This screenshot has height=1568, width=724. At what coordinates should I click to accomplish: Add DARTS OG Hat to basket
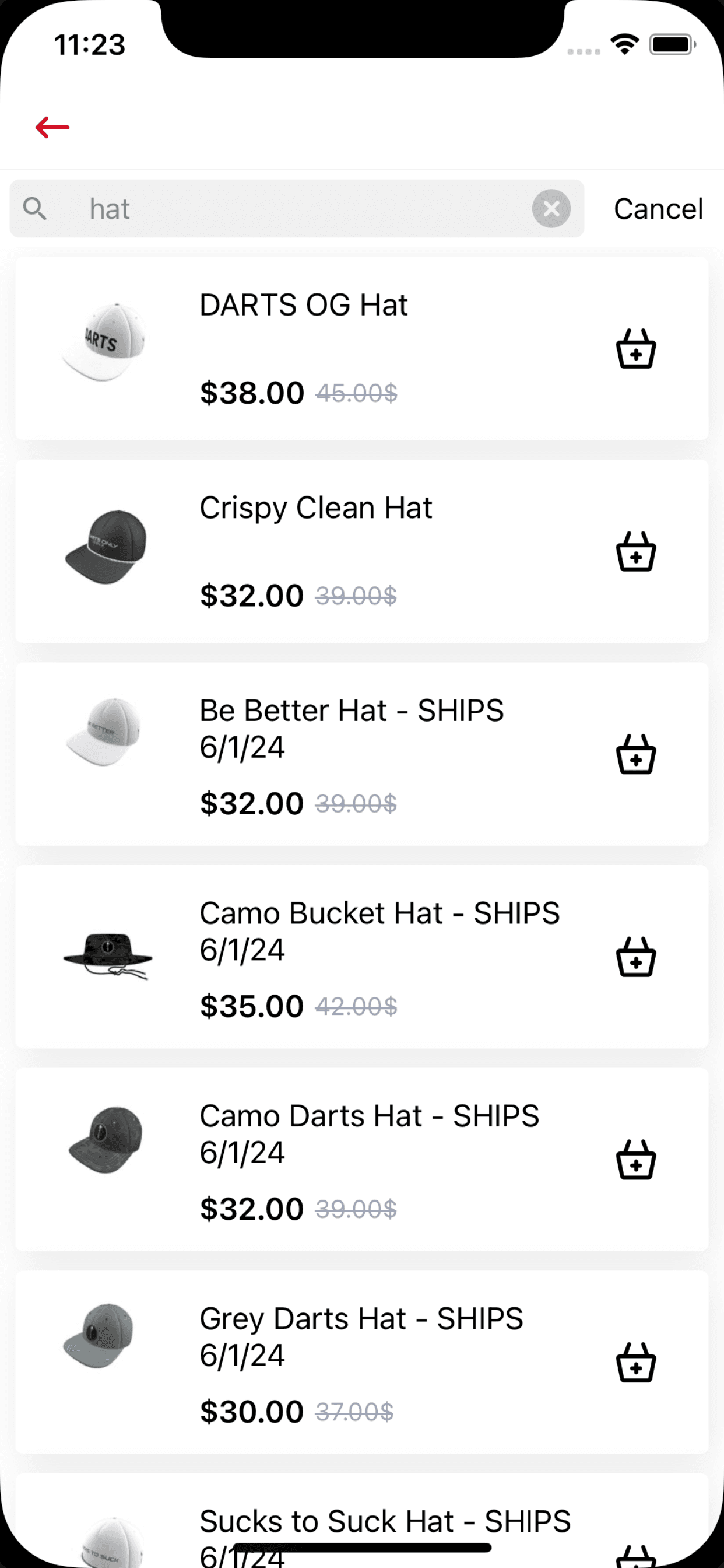click(636, 349)
